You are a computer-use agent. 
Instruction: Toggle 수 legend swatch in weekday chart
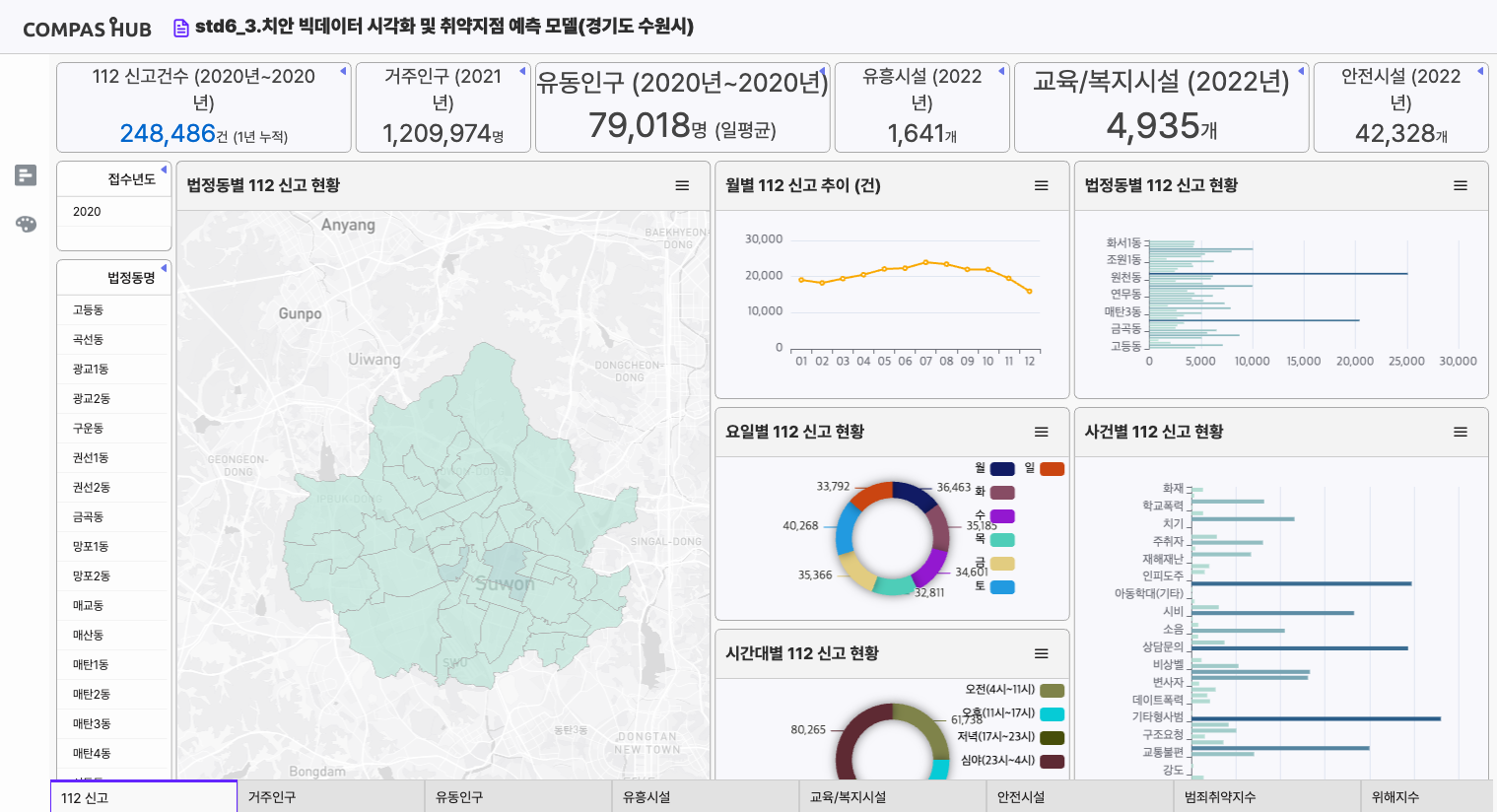[x=1002, y=516]
